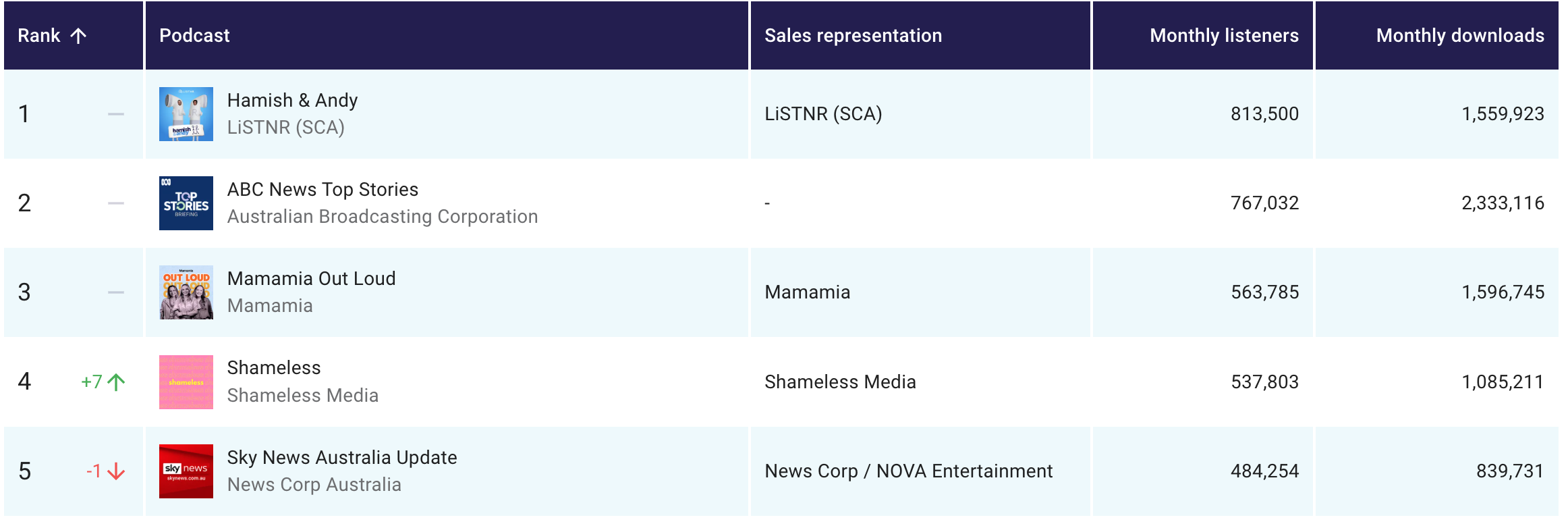Open the Mamamia Out Loud title link
1568x524 pixels.
(x=311, y=279)
